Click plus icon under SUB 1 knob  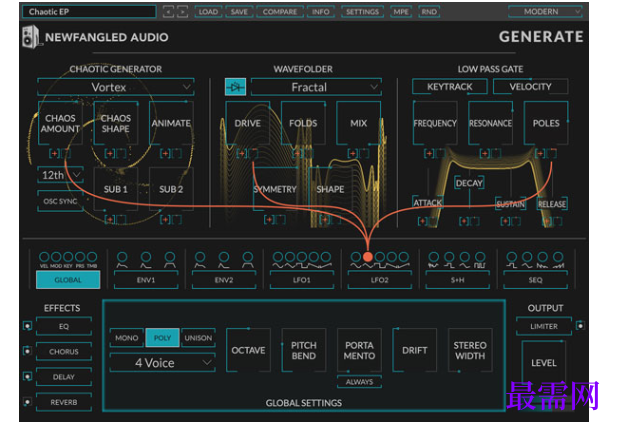(110, 220)
